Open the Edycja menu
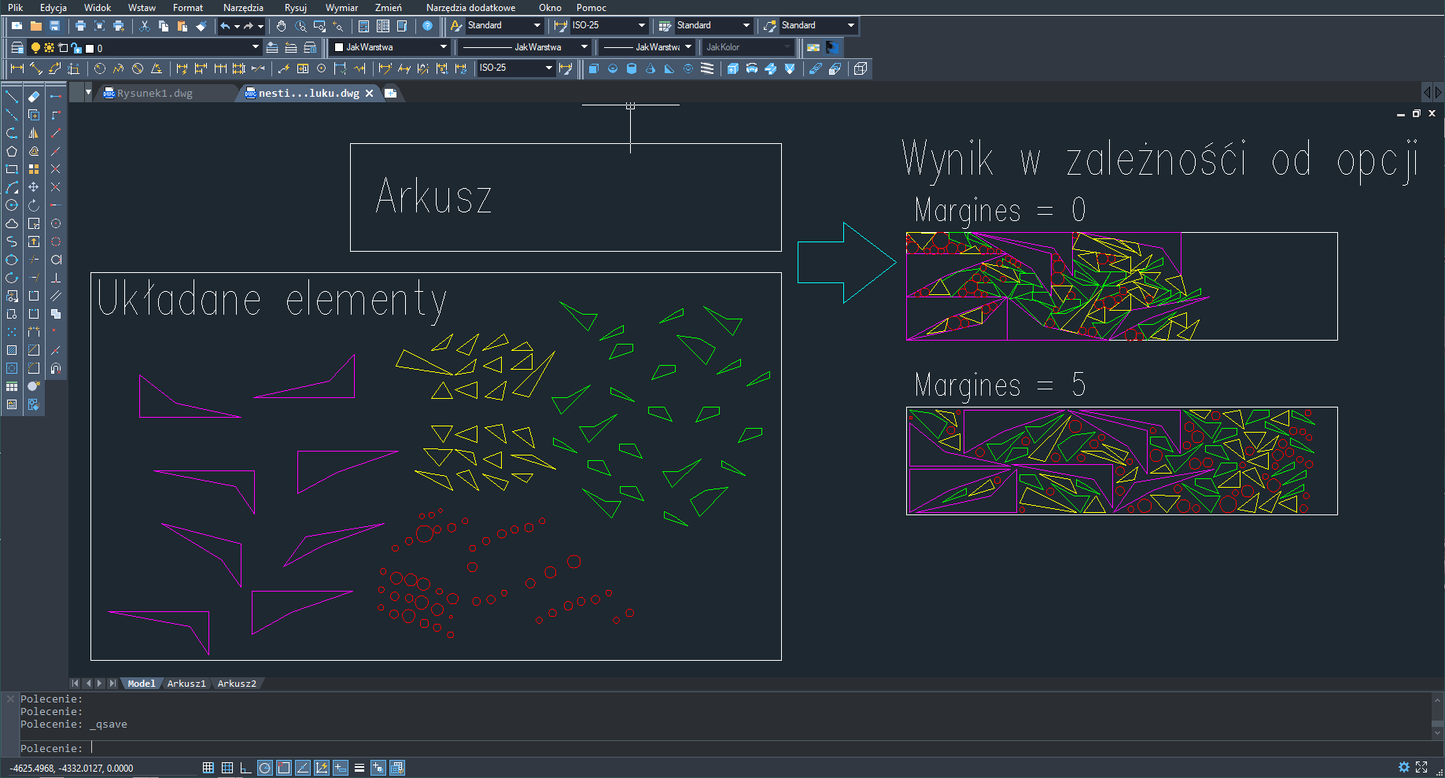Image resolution: width=1445 pixels, height=778 pixels. tap(53, 7)
